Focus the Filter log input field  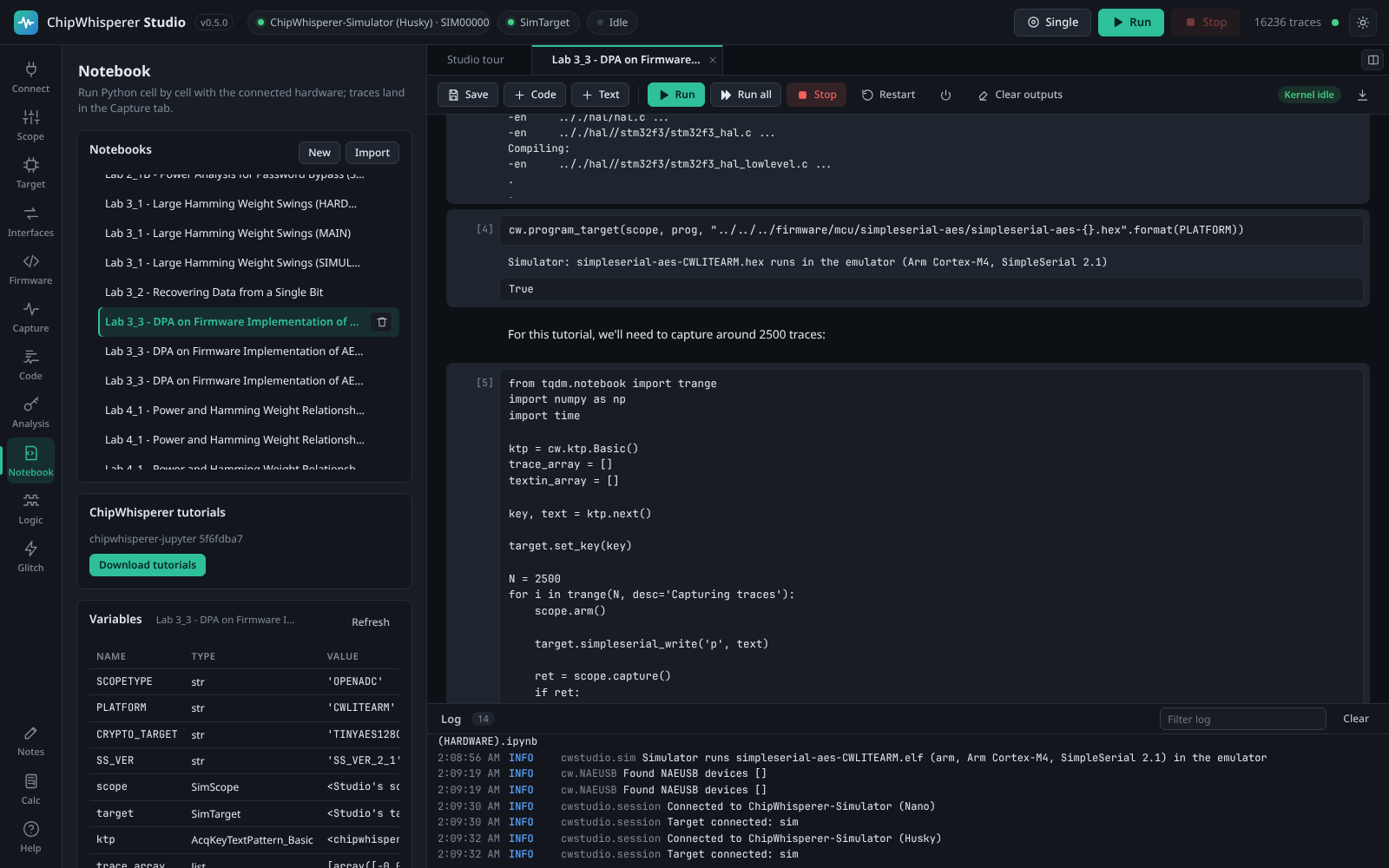click(1242, 719)
